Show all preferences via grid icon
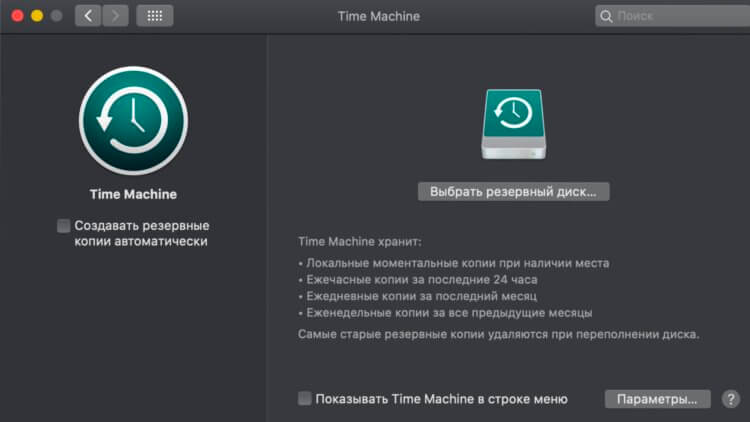750x422 pixels. tap(154, 16)
